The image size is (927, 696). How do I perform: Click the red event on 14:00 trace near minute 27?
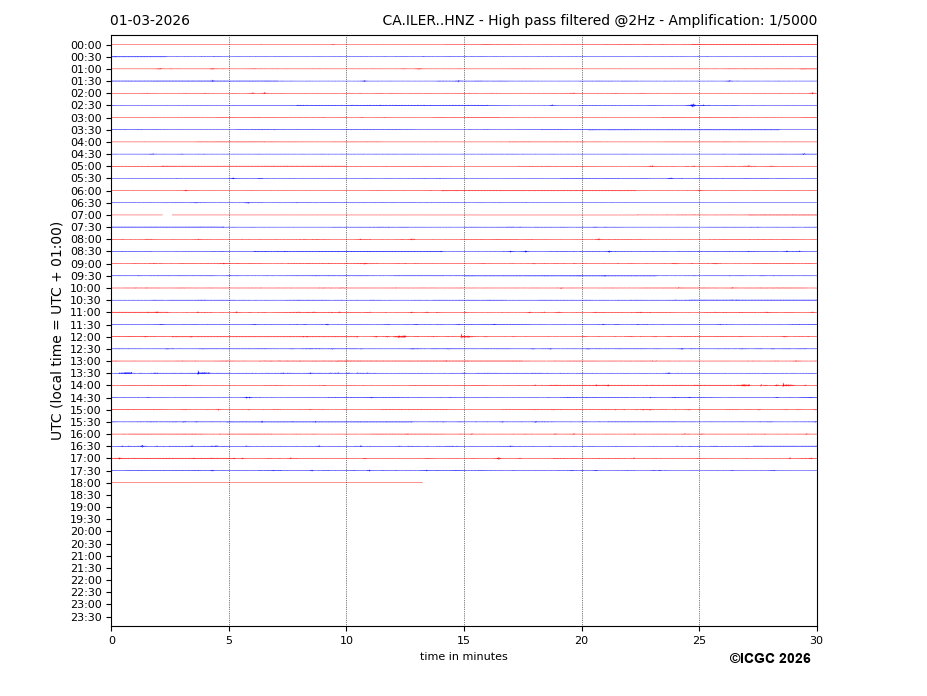[745, 385]
